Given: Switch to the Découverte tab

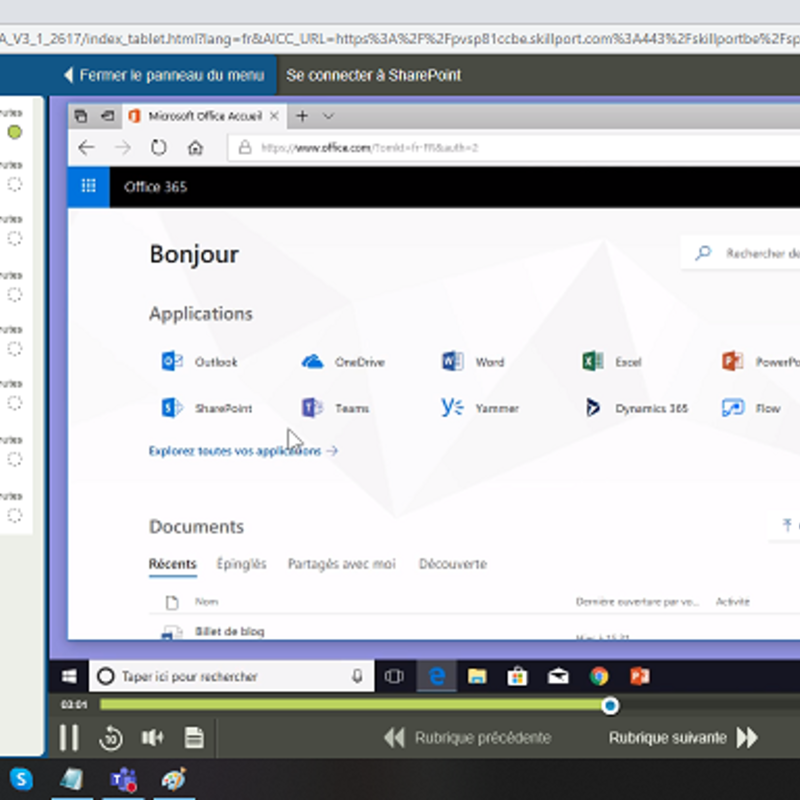Looking at the screenshot, I should point(453,564).
